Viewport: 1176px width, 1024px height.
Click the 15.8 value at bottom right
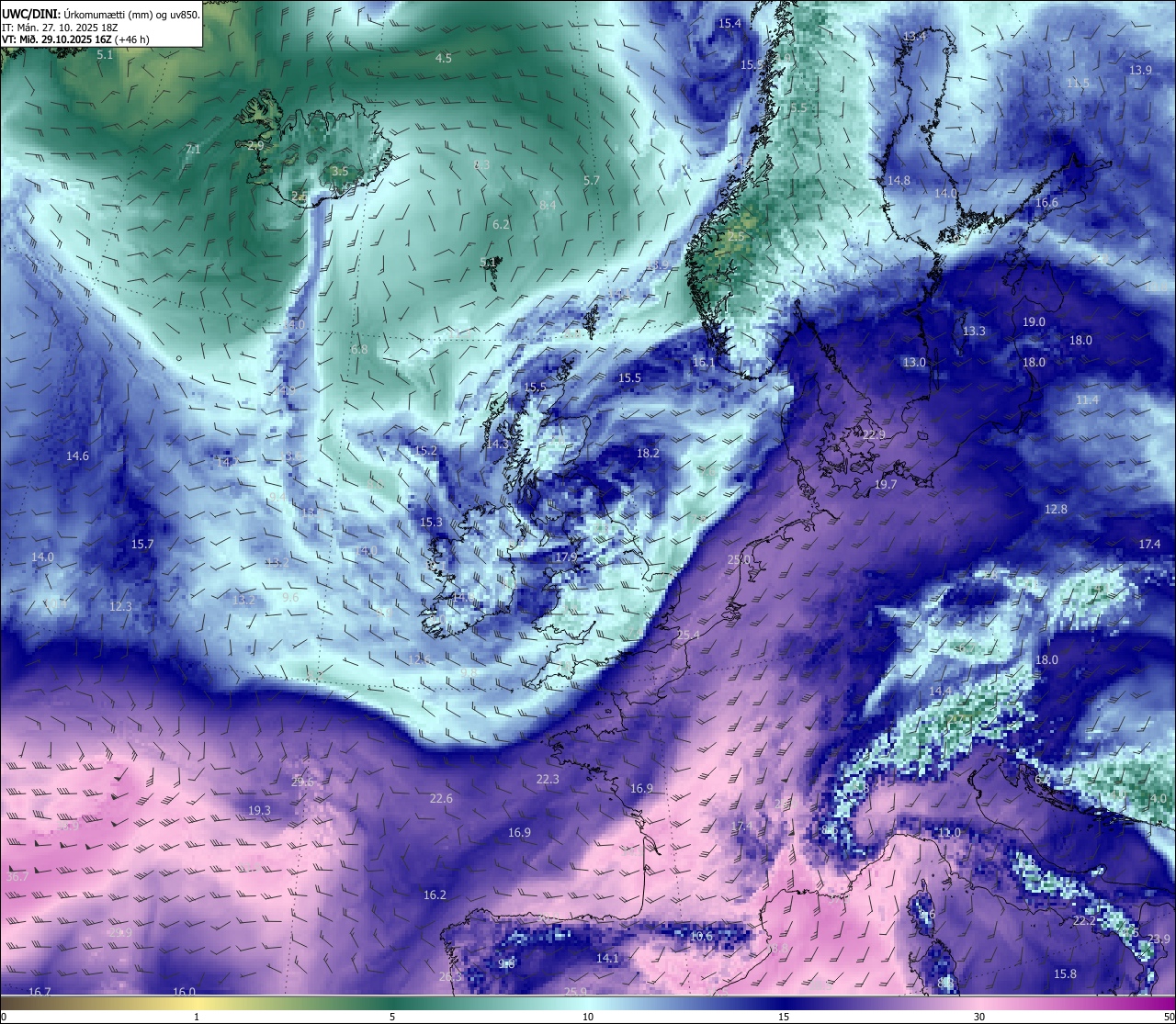click(1065, 973)
